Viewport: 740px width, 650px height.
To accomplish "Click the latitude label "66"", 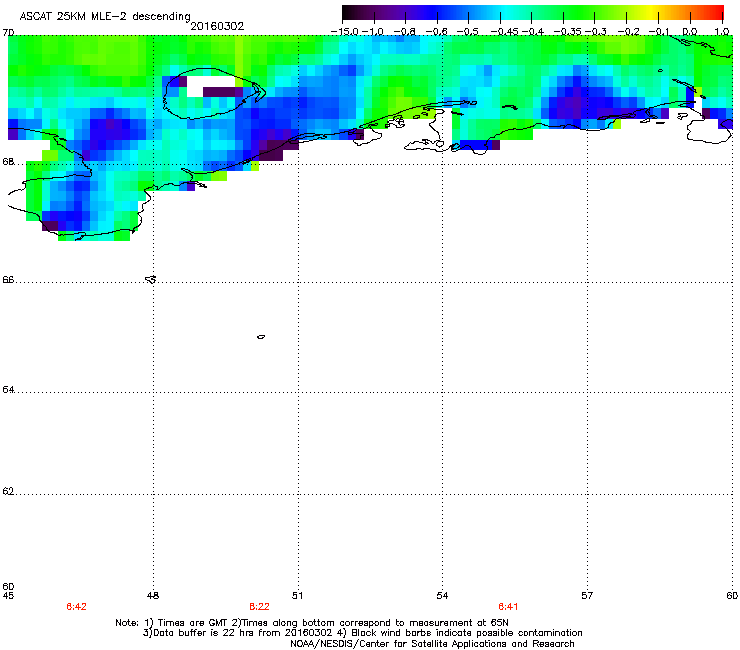I will [8, 280].
